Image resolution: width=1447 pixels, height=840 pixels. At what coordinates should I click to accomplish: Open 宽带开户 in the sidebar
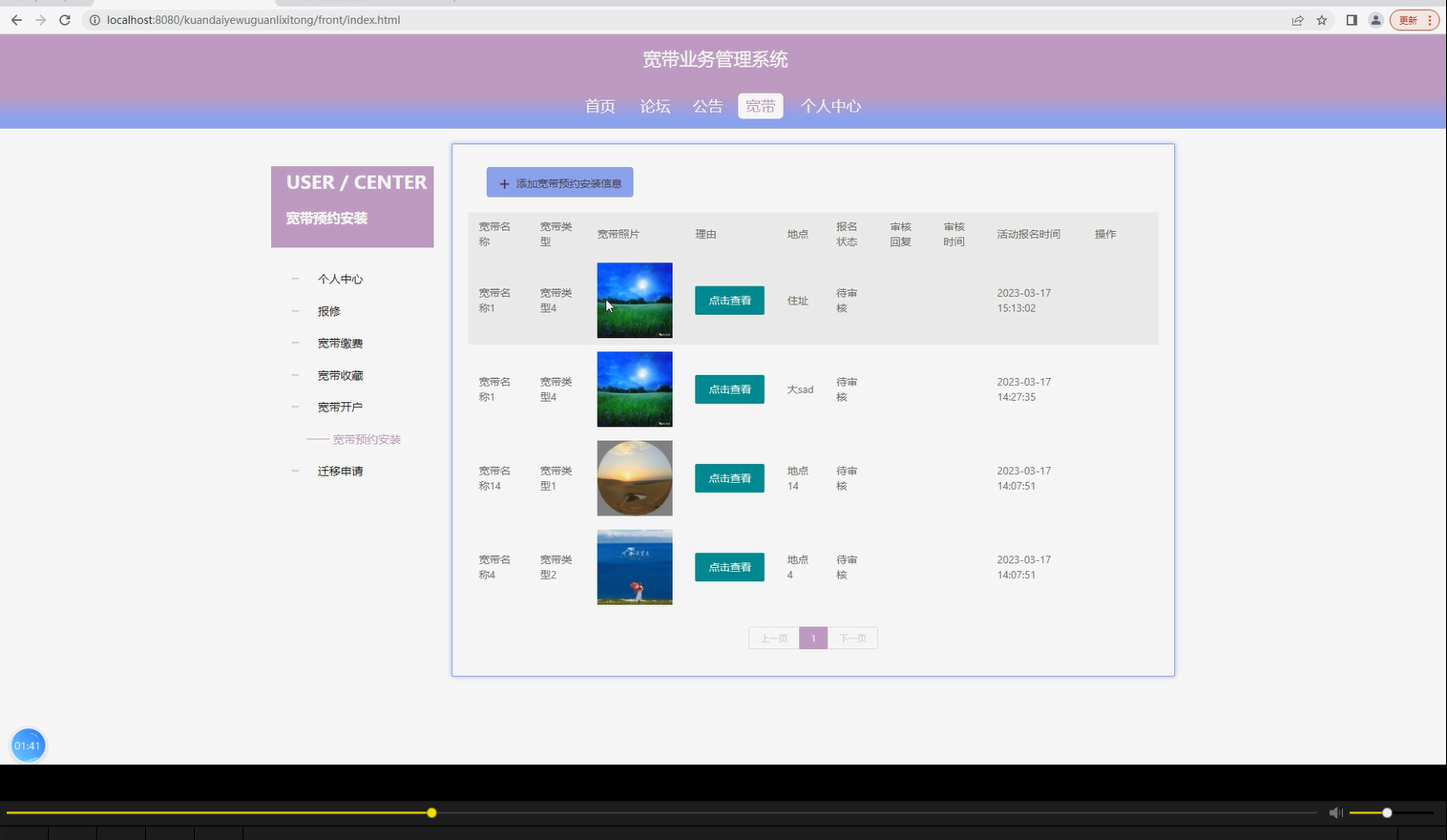pyautogui.click(x=340, y=408)
